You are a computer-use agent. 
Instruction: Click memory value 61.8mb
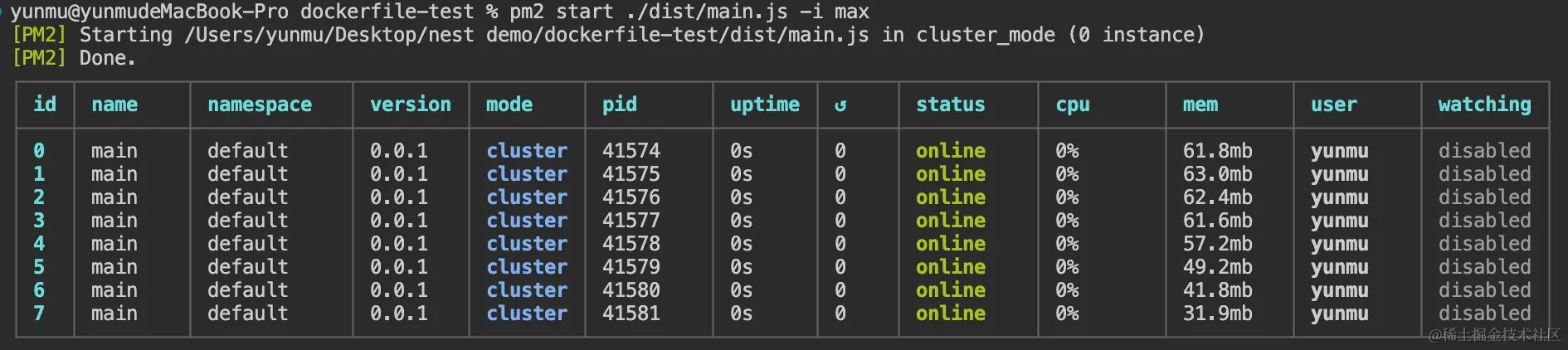(x=1218, y=151)
